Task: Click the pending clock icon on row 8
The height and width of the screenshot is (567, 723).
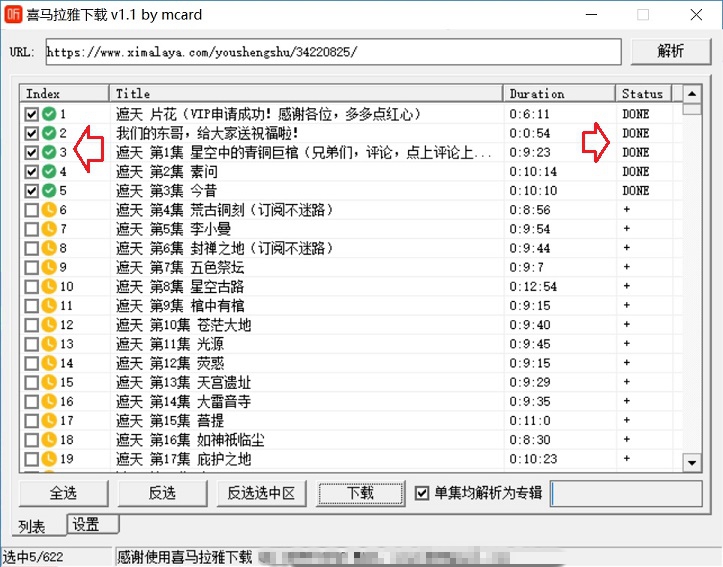Action: point(49,248)
